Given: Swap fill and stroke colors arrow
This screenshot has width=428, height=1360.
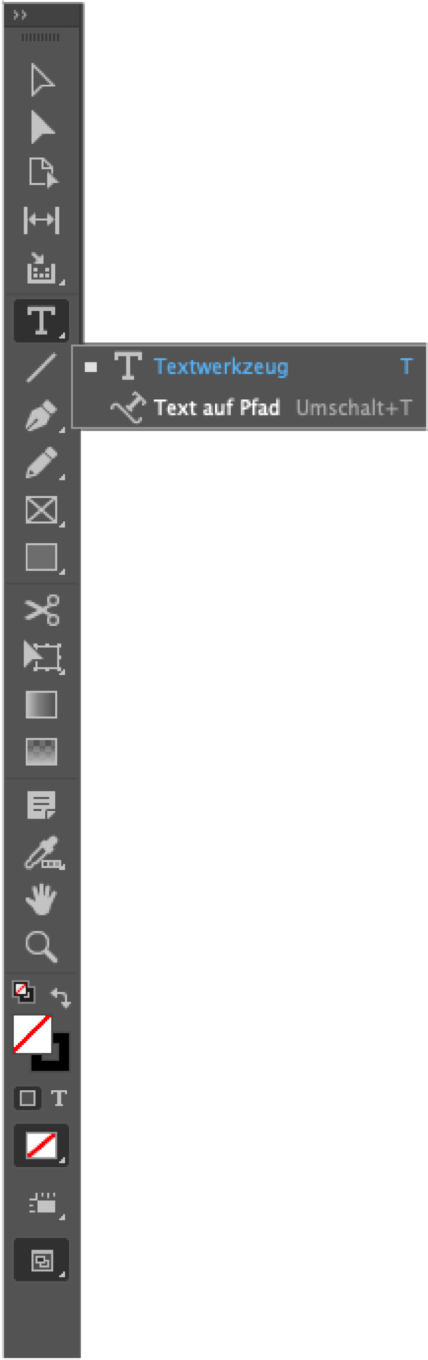Looking at the screenshot, I should pos(59,997).
